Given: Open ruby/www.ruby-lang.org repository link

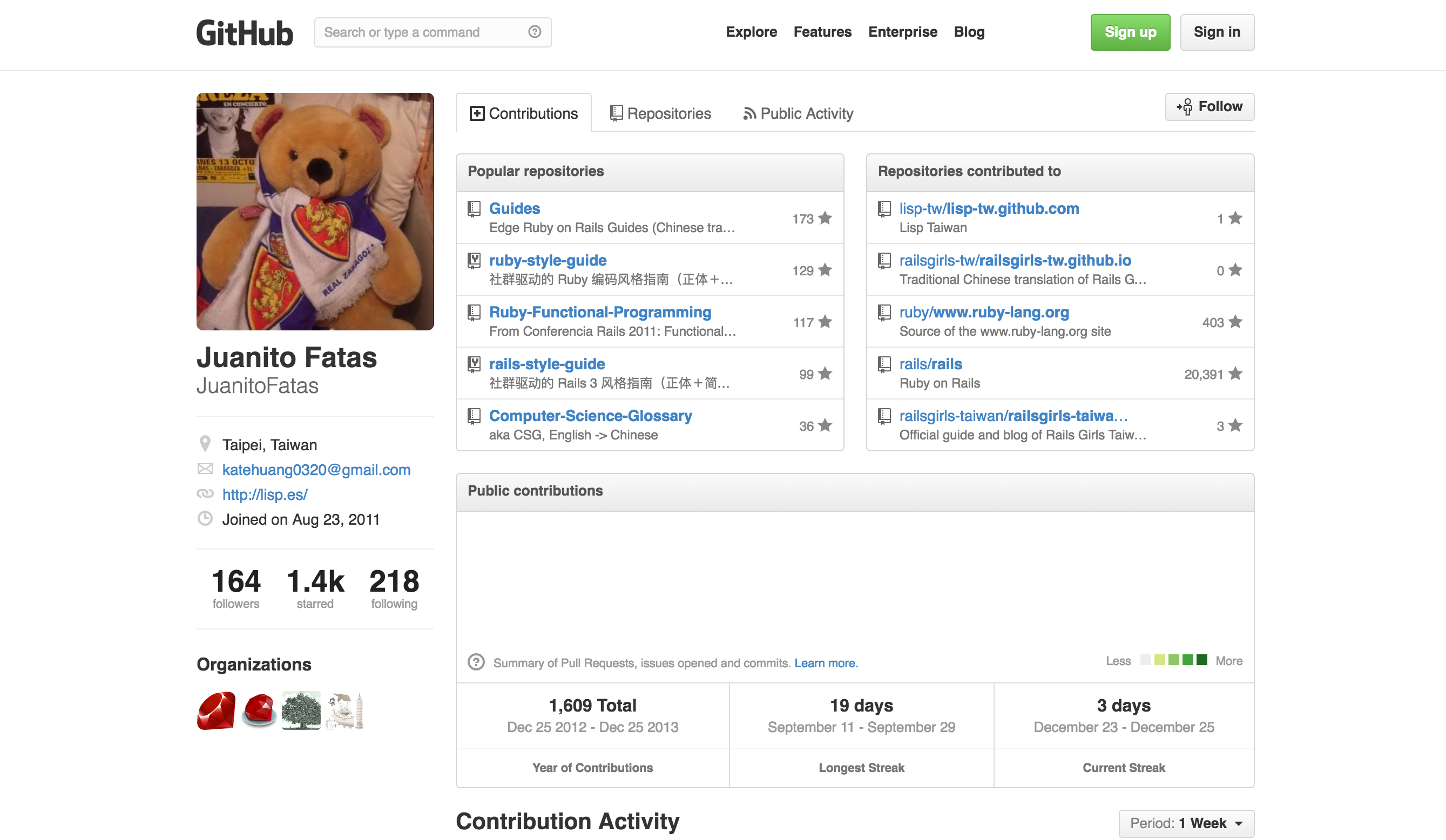Looking at the screenshot, I should 984,312.
